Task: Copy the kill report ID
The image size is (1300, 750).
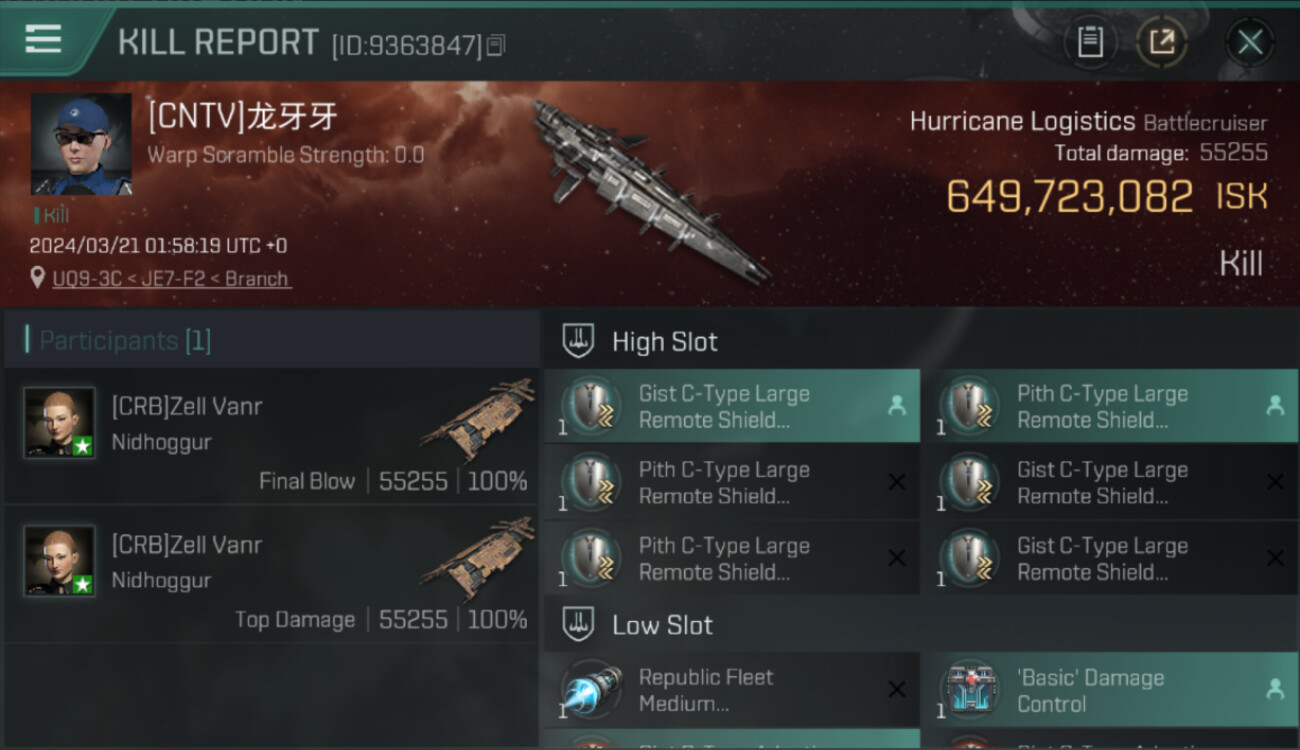Action: point(496,45)
